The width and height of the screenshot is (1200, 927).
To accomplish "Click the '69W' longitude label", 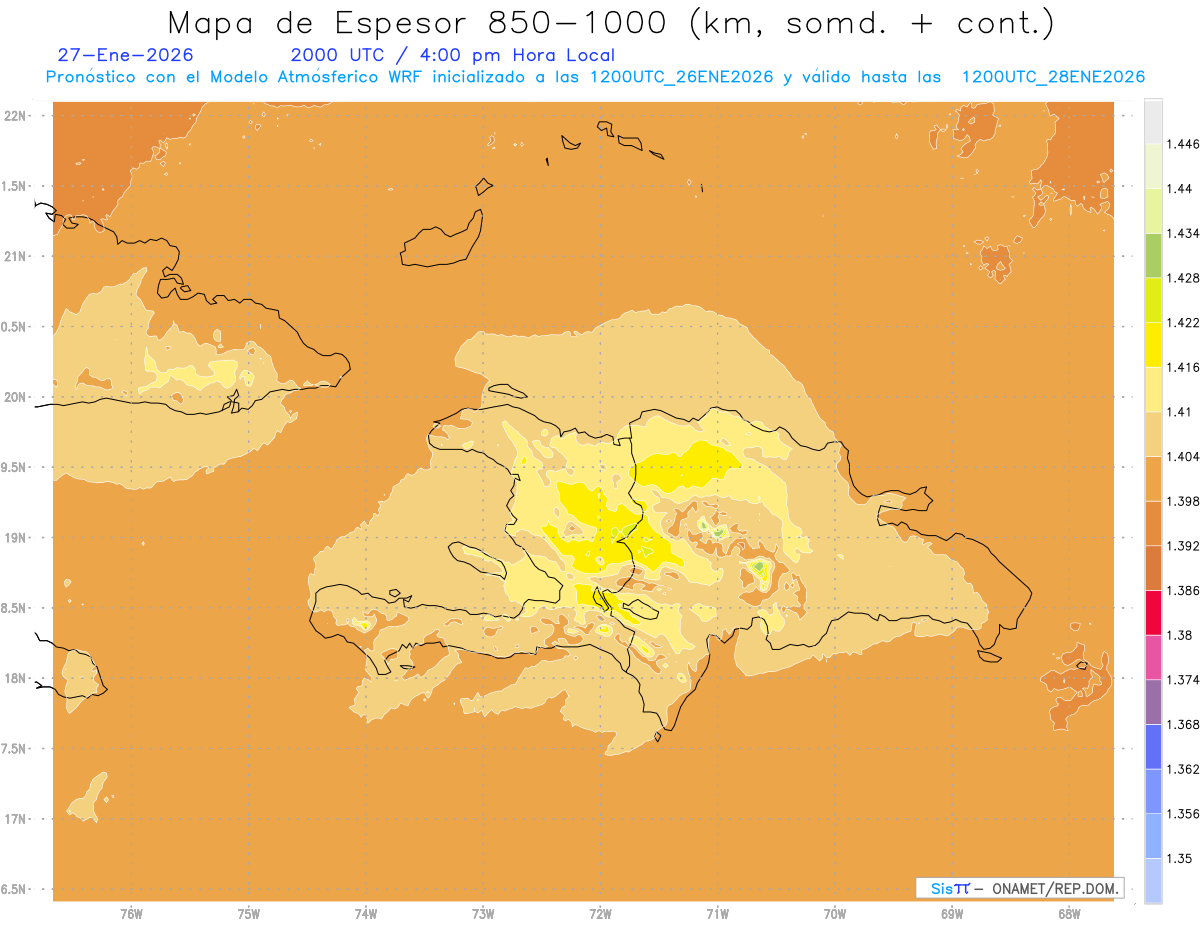I will 951,913.
